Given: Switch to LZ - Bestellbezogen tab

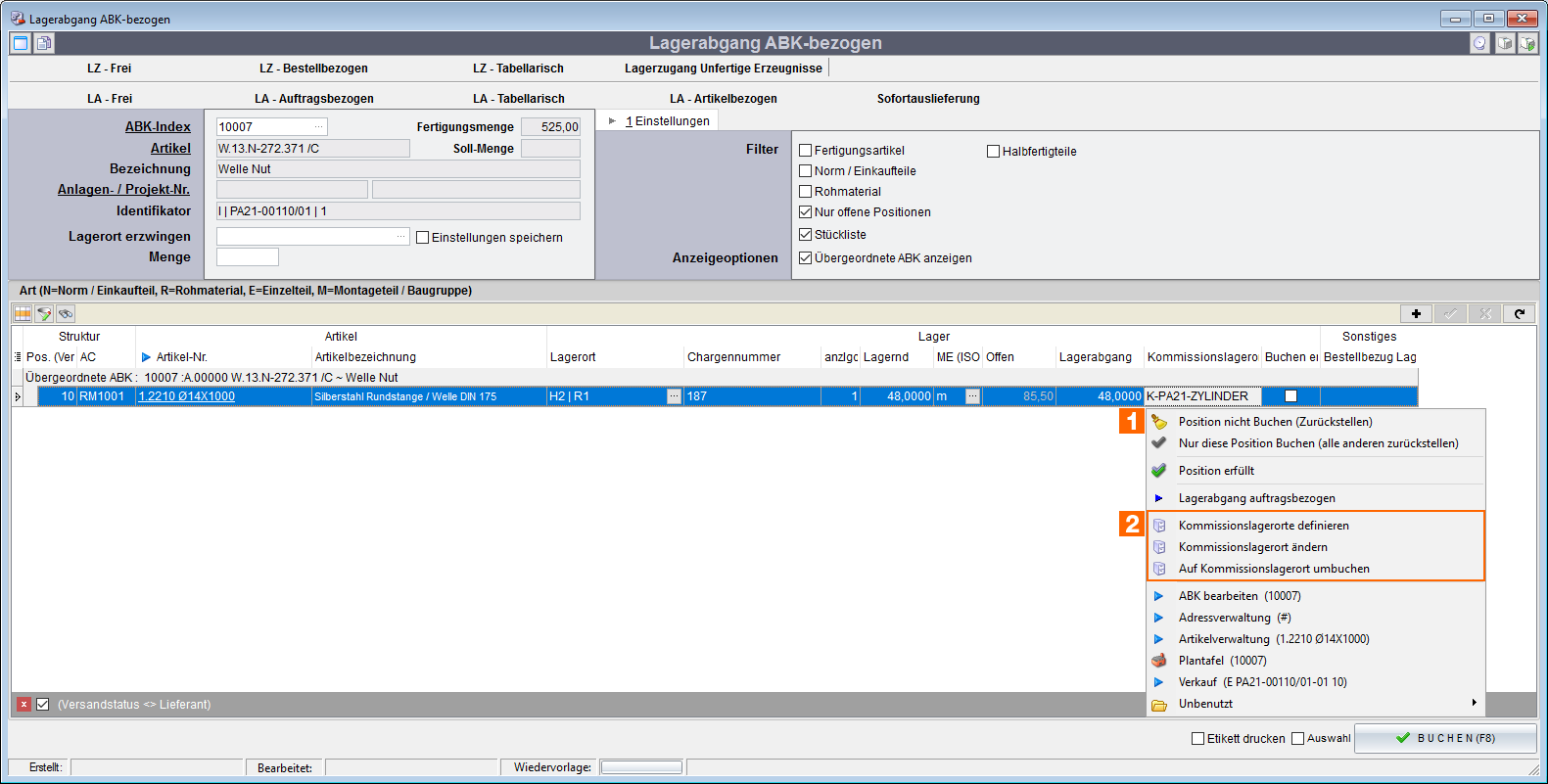Looking at the screenshot, I should click(313, 69).
